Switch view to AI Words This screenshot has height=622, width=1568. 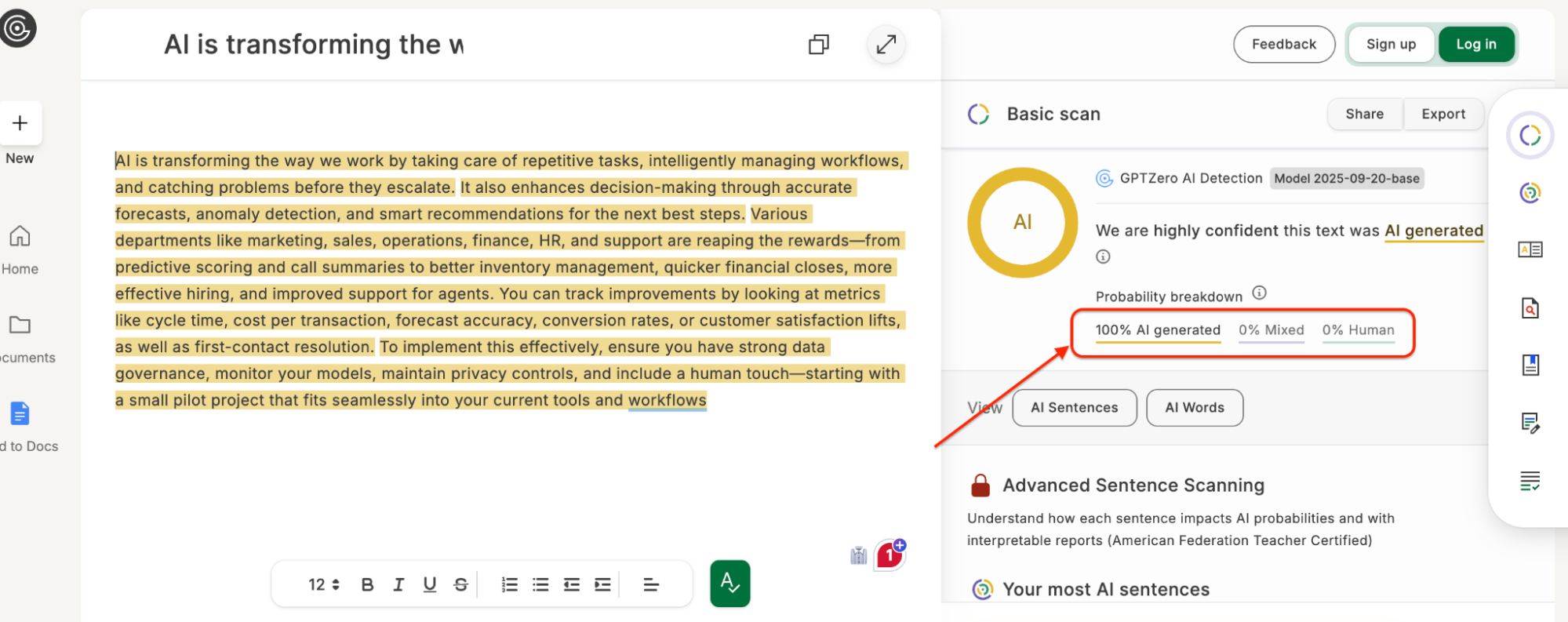click(1194, 408)
